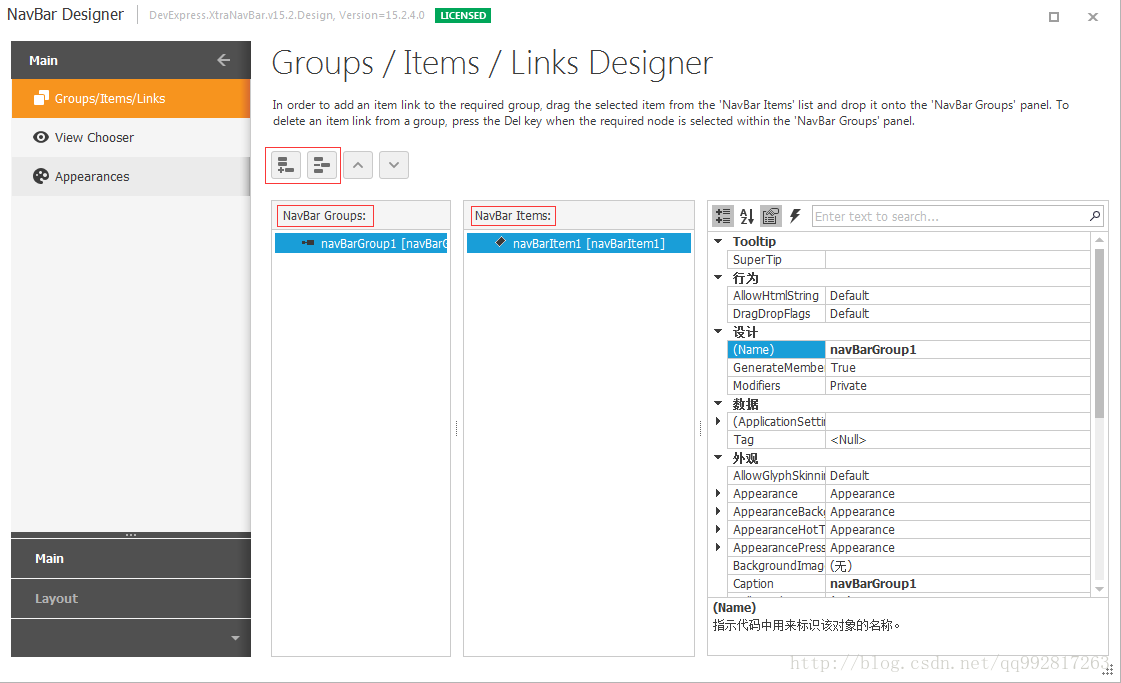Click the property grid vertical scrollbar thumb
1121x683 pixels.
1100,333
